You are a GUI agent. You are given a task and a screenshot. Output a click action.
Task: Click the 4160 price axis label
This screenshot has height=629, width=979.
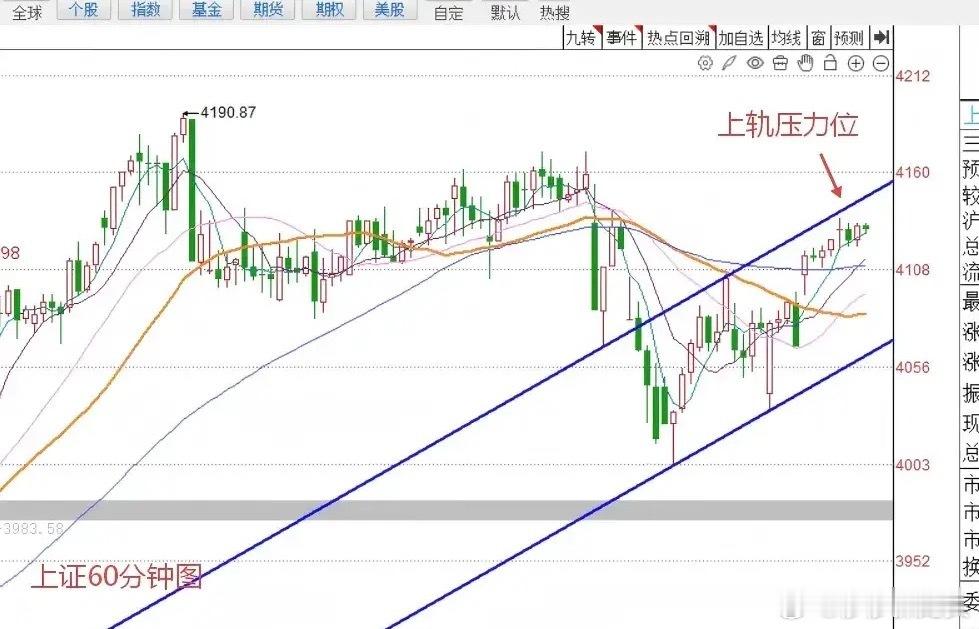(912, 172)
